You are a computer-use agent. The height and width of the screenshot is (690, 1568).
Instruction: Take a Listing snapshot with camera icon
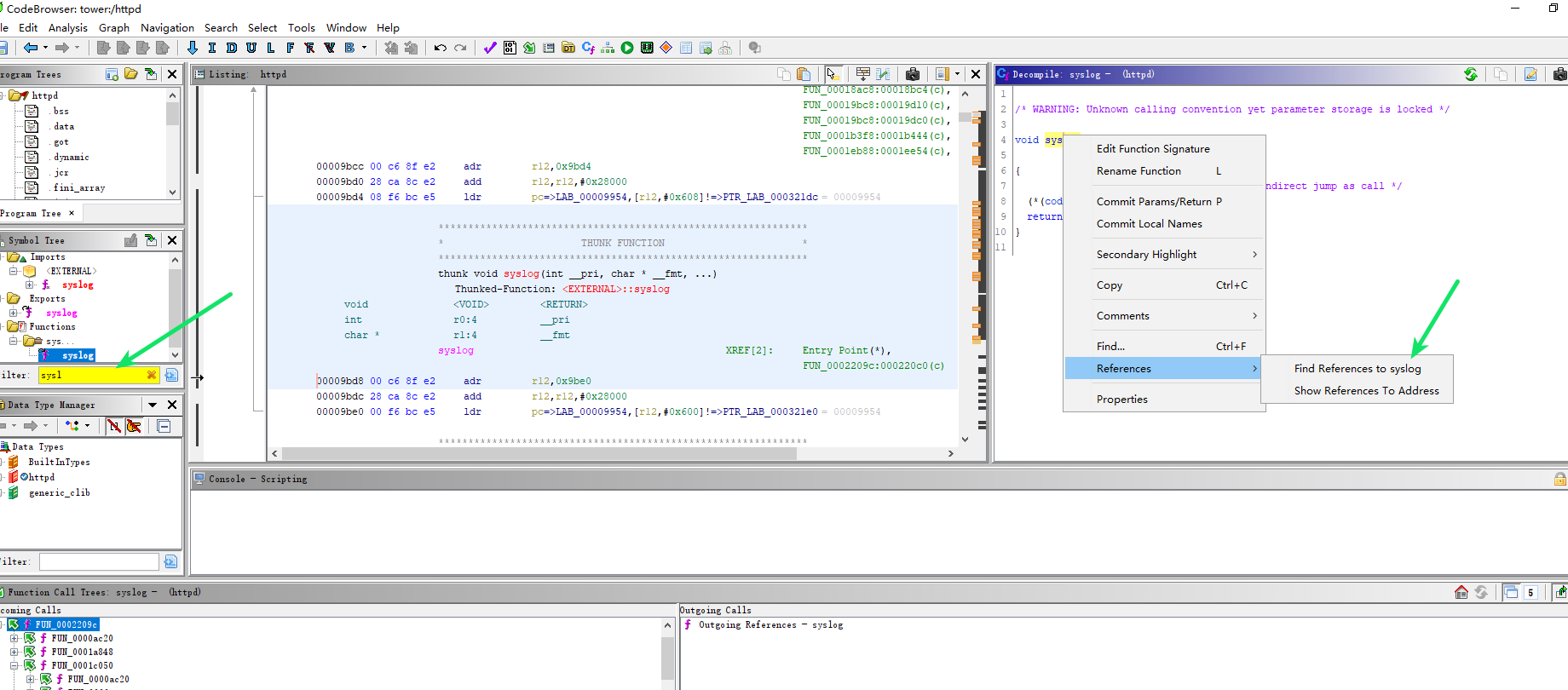(x=913, y=74)
